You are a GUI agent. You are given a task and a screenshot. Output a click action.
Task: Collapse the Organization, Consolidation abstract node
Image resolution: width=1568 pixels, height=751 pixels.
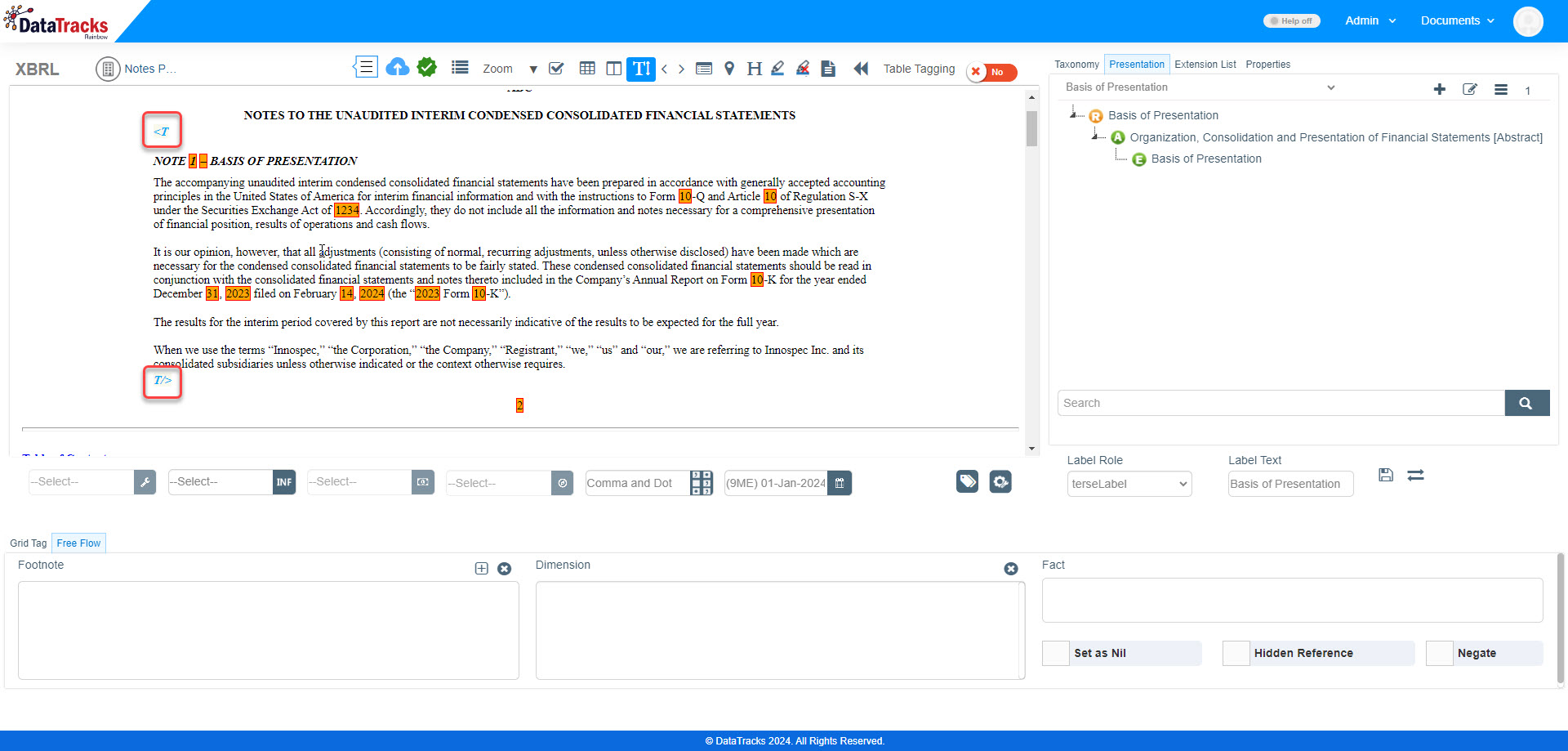point(1094,136)
